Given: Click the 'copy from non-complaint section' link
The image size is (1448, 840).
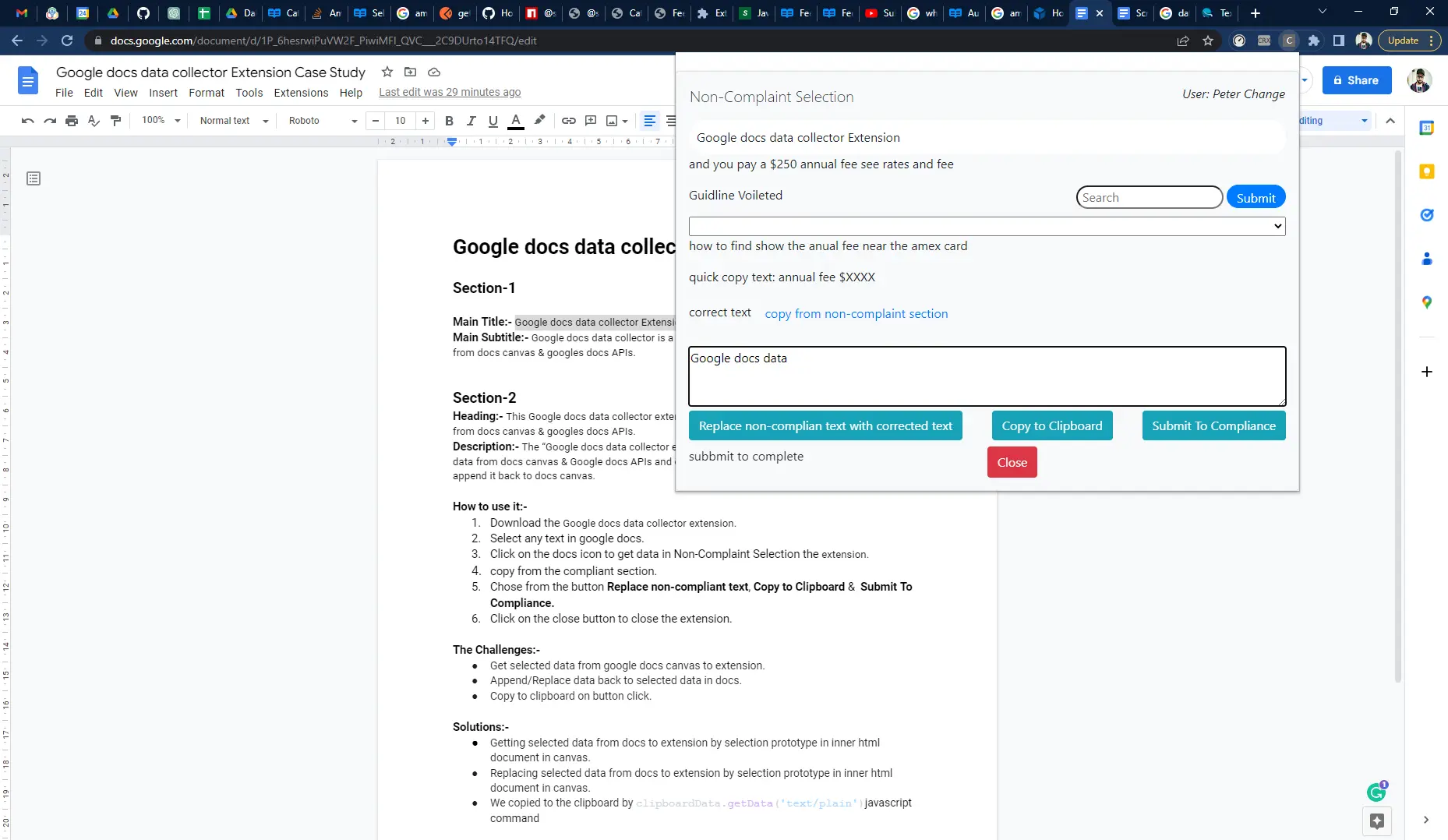Looking at the screenshot, I should (856, 313).
